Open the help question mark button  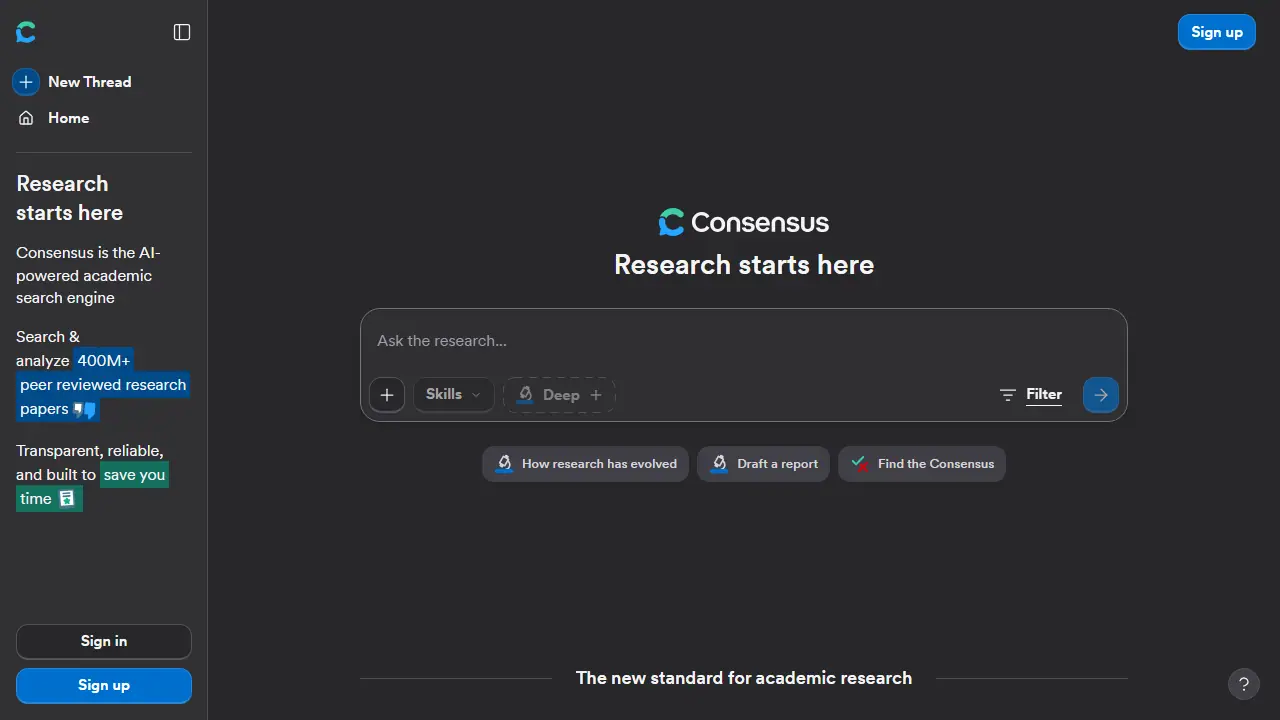point(1244,685)
